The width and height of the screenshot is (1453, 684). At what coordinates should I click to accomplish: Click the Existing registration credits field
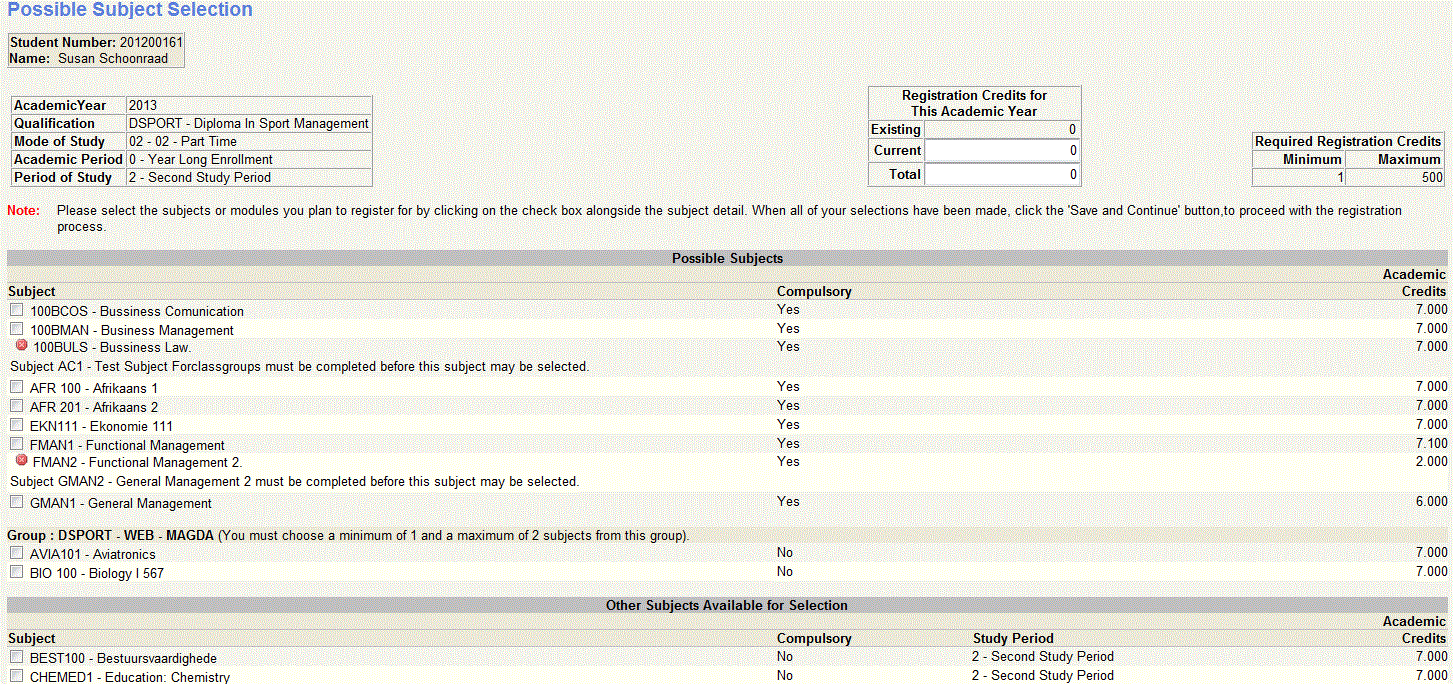[1001, 129]
